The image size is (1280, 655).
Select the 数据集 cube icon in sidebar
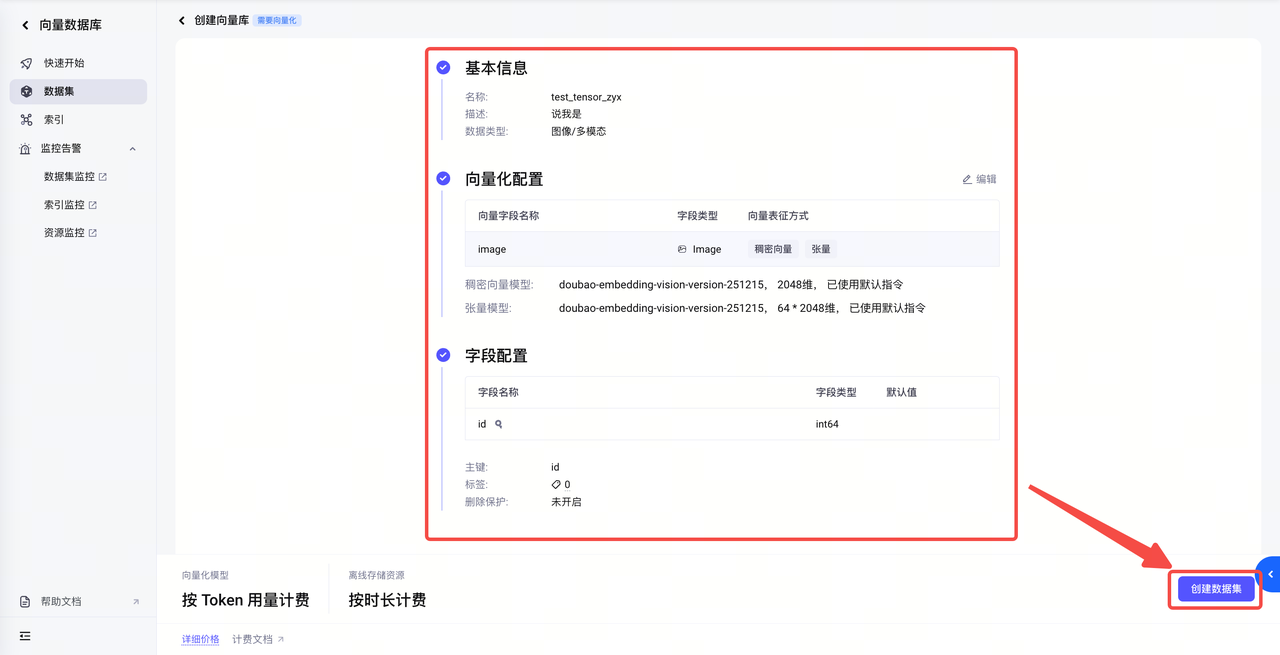(x=26, y=91)
